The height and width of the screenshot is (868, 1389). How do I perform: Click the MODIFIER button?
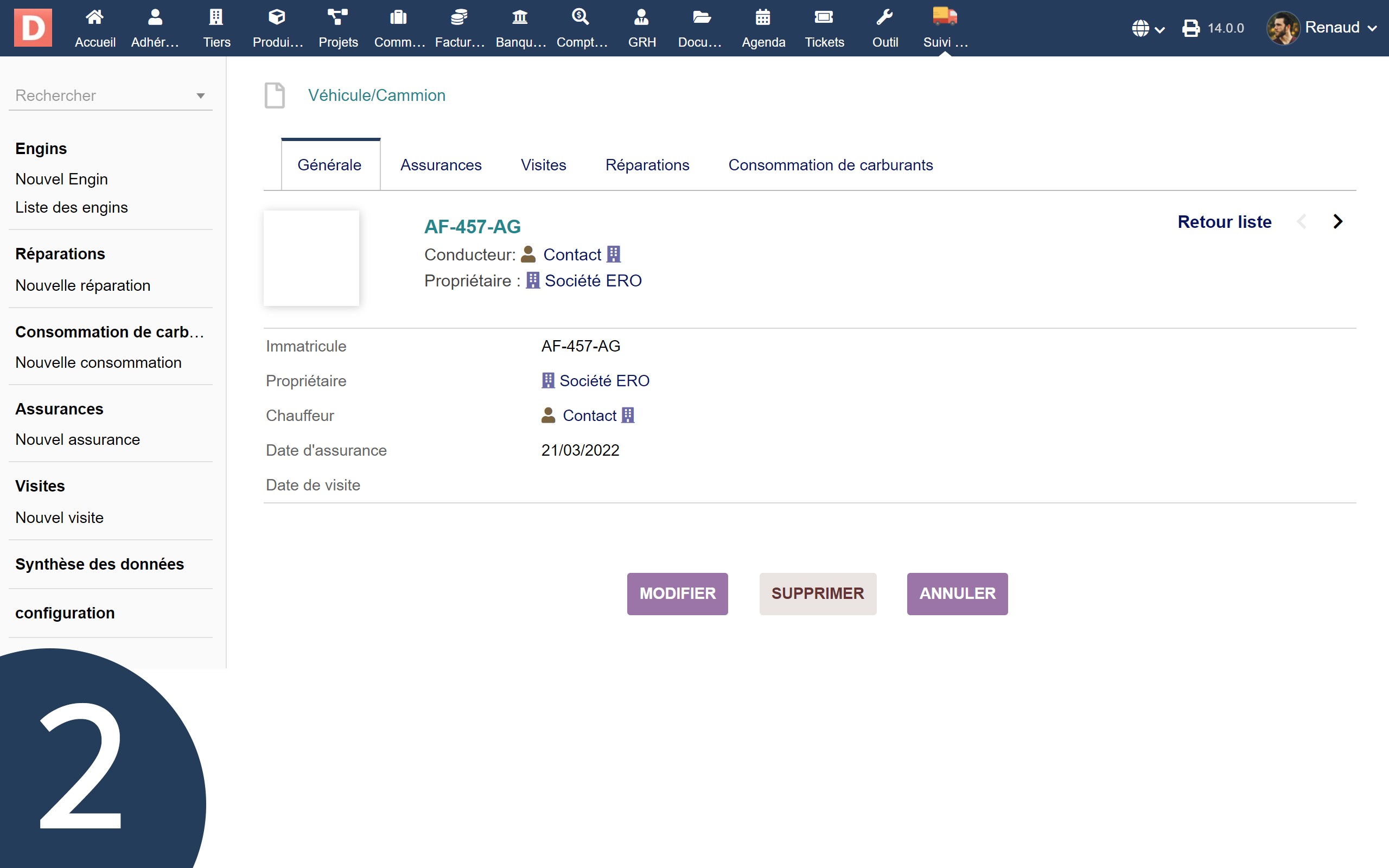tap(677, 593)
